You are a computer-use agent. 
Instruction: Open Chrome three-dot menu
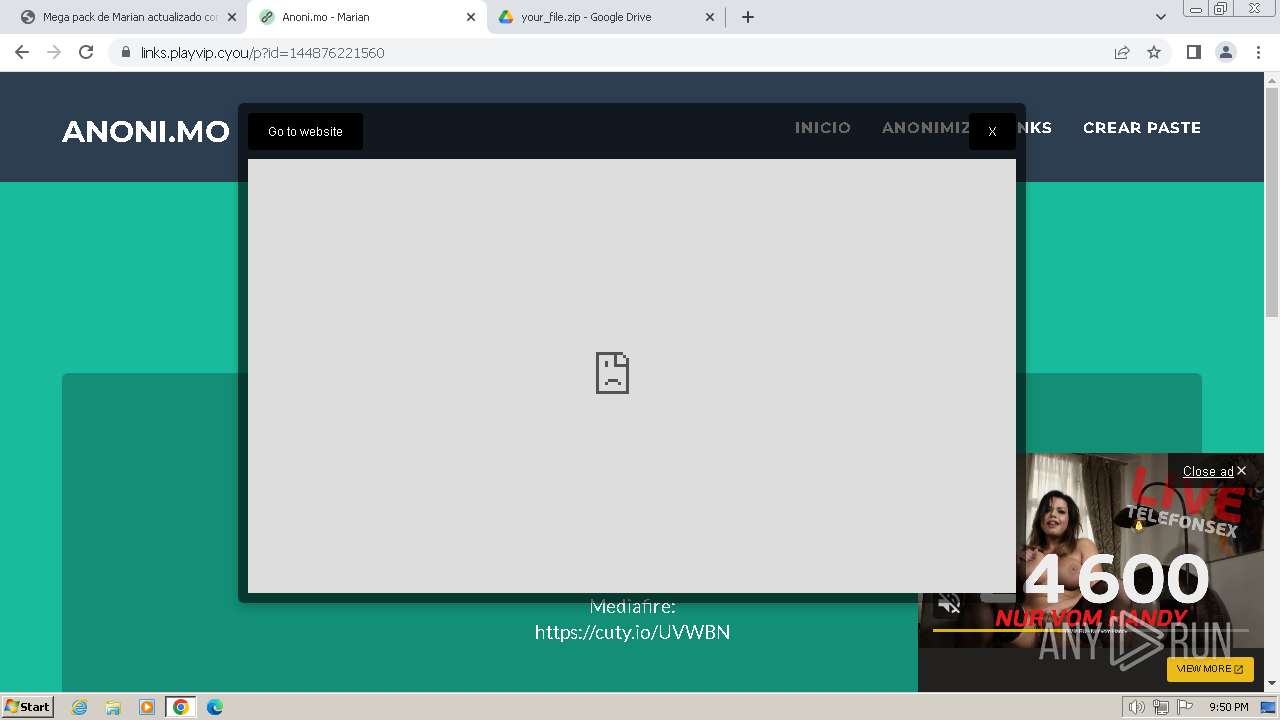[1259, 52]
